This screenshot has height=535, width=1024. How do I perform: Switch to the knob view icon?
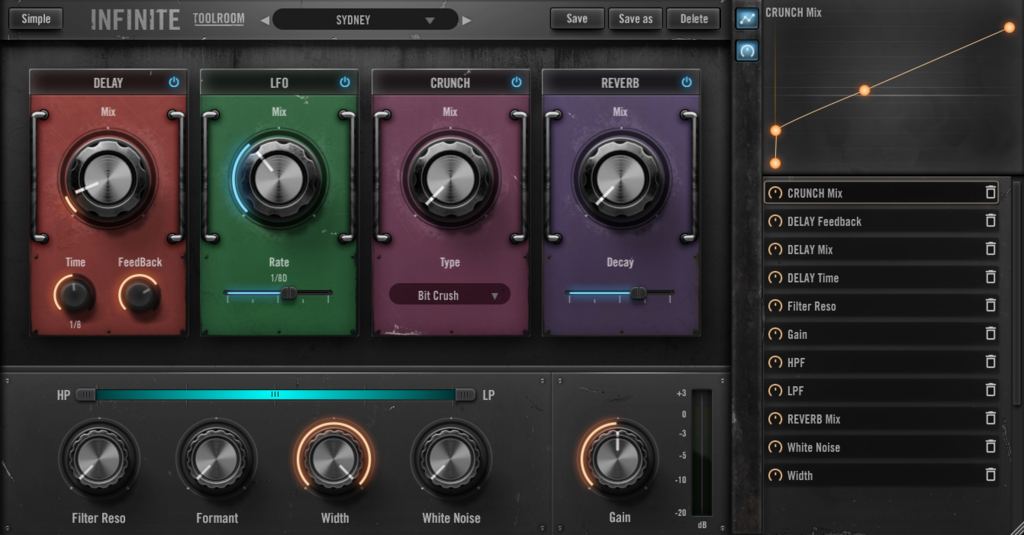747,50
